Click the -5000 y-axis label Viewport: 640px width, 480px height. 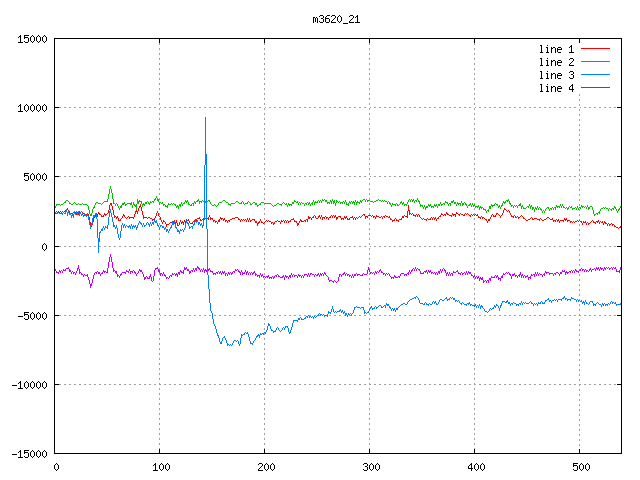pos(32,315)
